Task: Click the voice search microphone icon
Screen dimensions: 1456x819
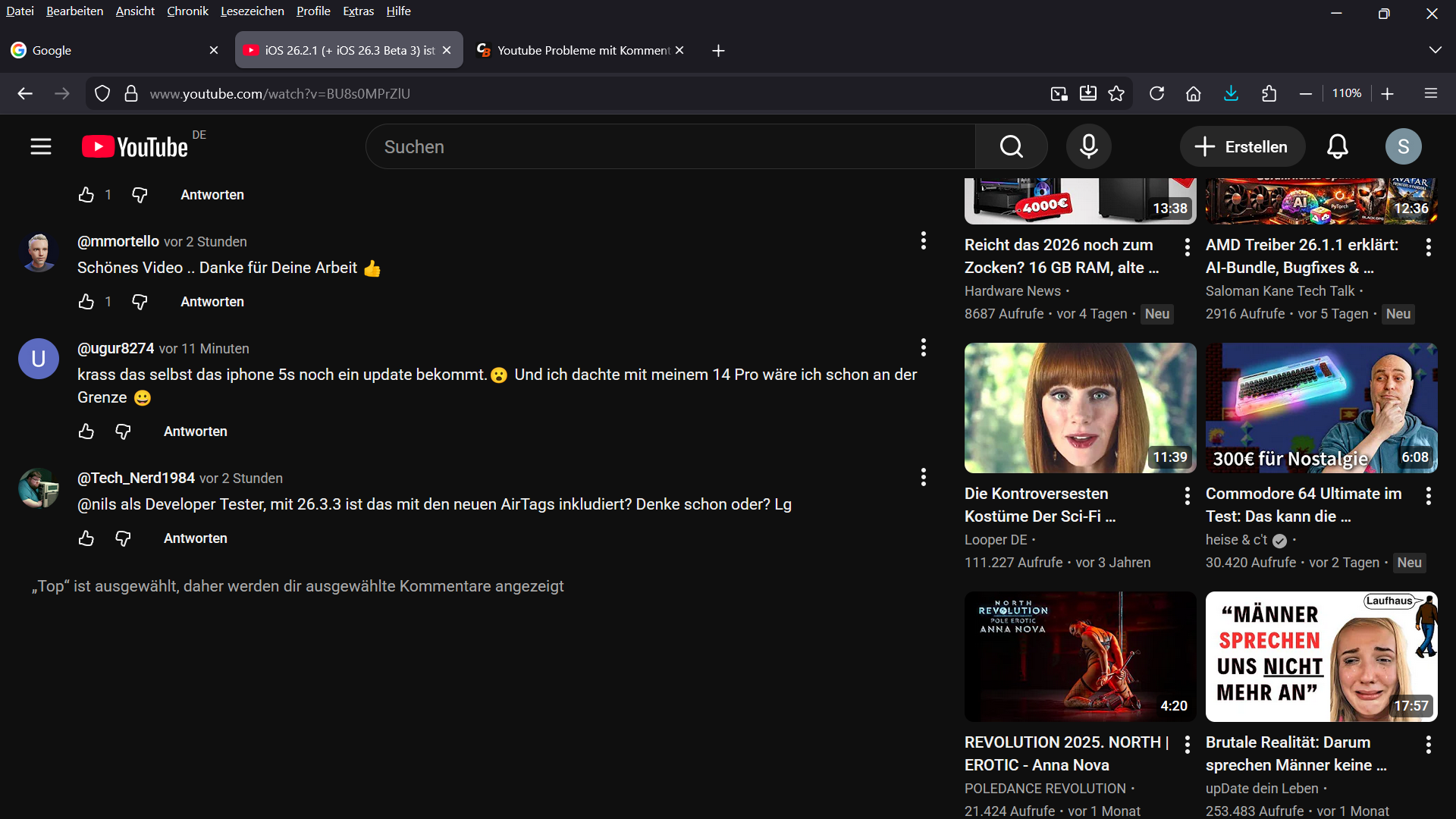Action: [1088, 146]
